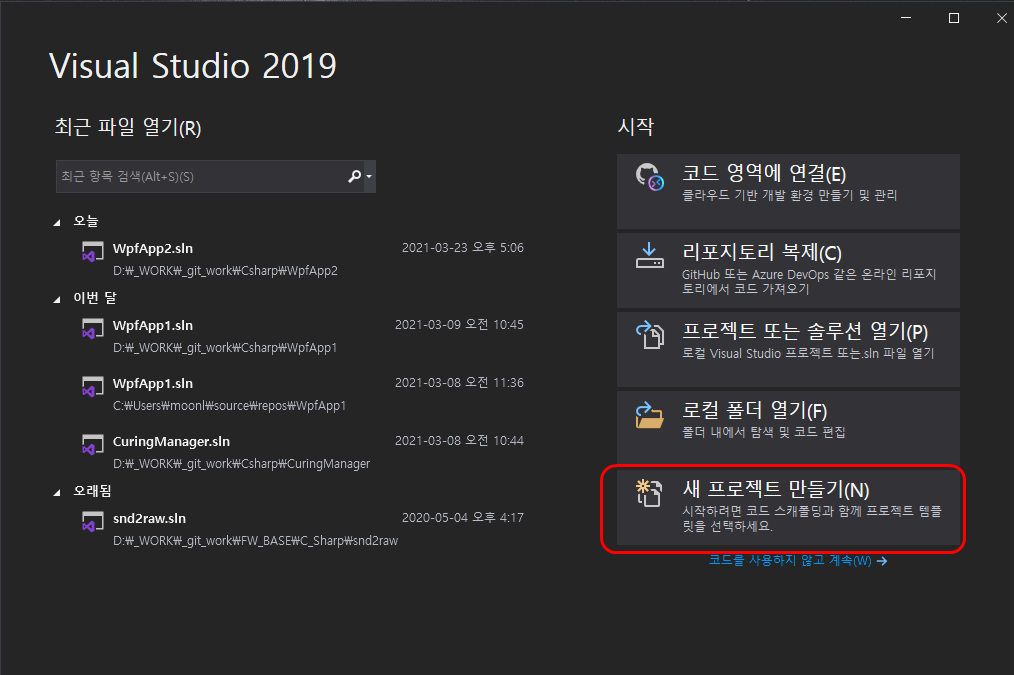Click the solution icon beside the 11:36 WpfApp1.sln
Screen dimensions: 1014x675
coord(92,387)
